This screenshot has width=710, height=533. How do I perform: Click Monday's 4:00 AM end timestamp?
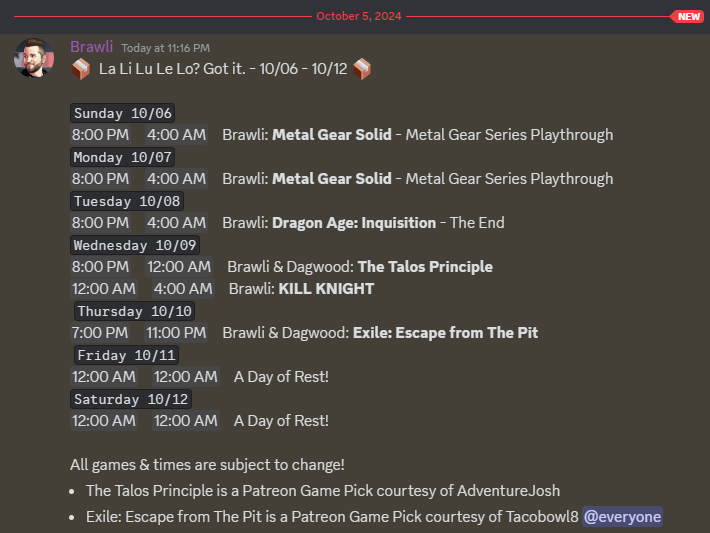click(177, 179)
